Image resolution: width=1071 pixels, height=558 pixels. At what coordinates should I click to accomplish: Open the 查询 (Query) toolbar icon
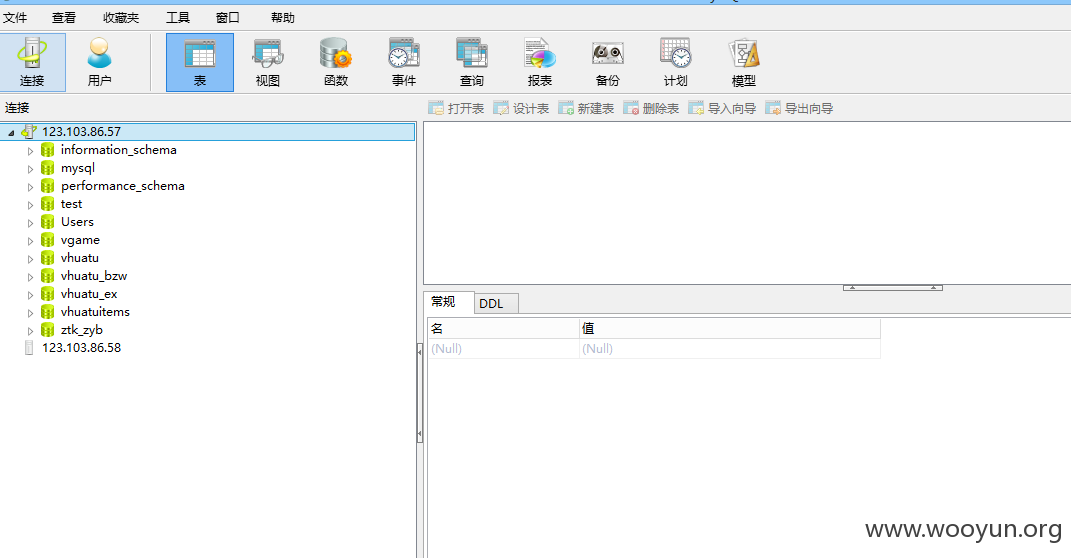(x=471, y=62)
